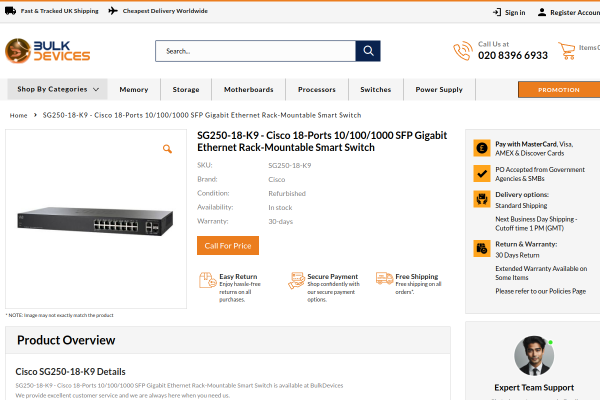Click the expert support avatar photo
The image size is (600, 400).
[534, 356]
